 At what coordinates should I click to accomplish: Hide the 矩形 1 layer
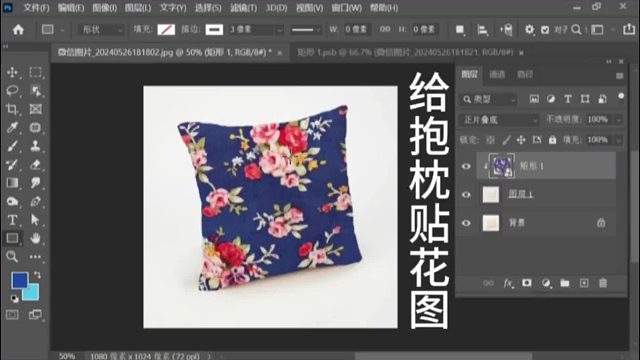tap(466, 166)
